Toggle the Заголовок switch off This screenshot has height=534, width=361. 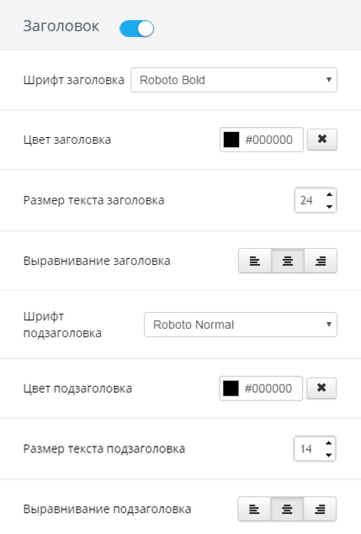coord(137,28)
